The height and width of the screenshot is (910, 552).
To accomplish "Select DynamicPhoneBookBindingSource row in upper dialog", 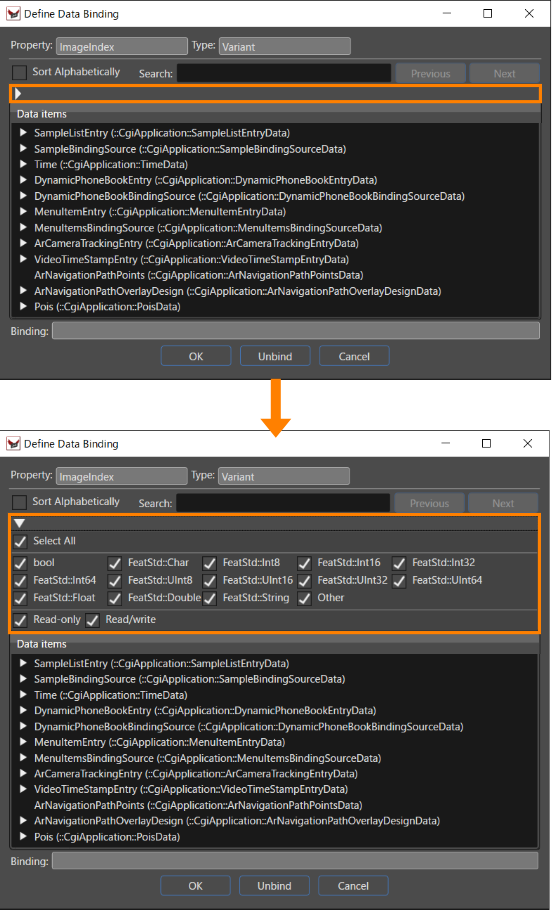I will click(x=249, y=196).
